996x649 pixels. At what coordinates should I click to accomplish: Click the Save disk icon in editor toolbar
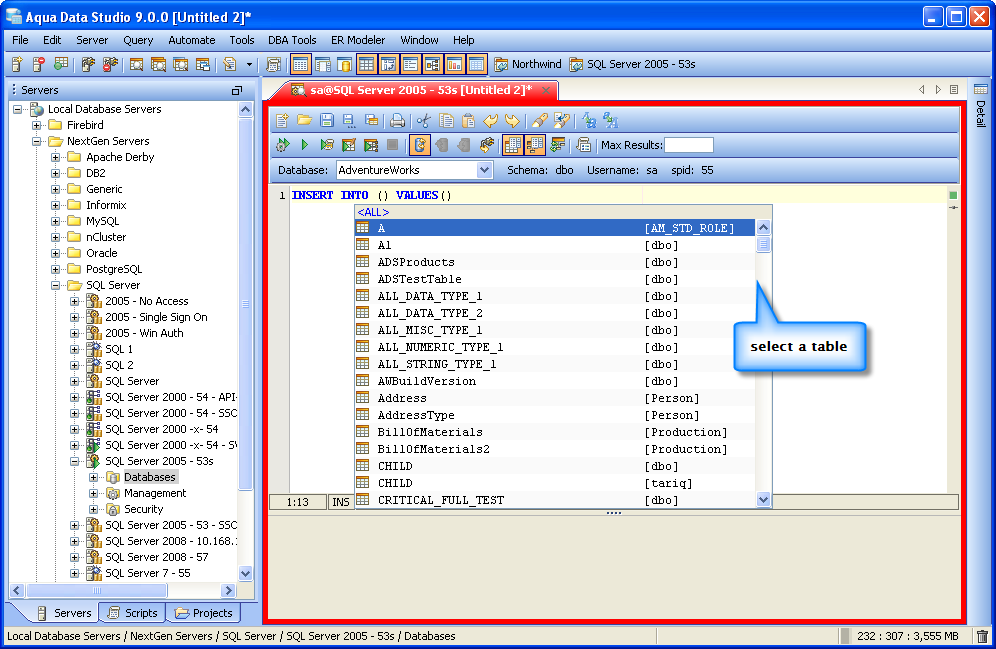tap(326, 121)
